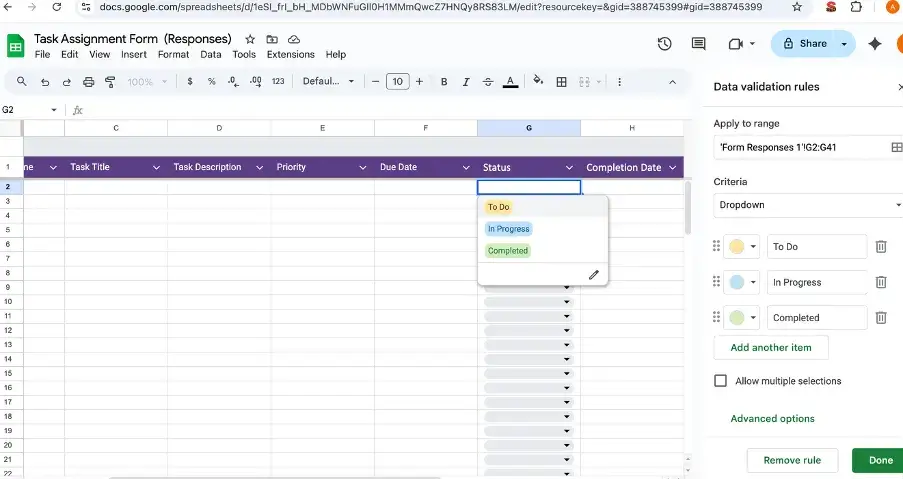Click the Share button
904x480 pixels.
click(805, 44)
